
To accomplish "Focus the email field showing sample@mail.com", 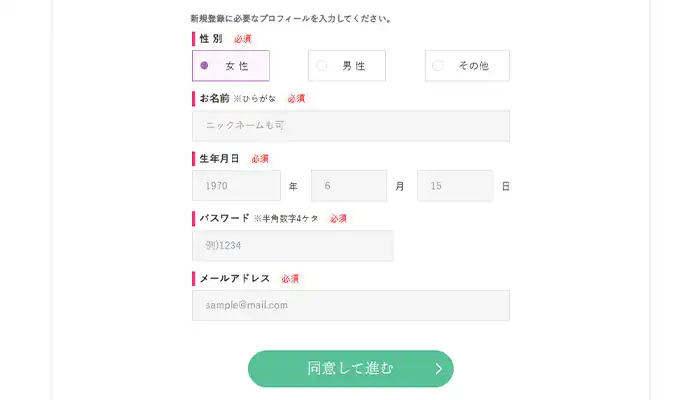I will point(350,305).
